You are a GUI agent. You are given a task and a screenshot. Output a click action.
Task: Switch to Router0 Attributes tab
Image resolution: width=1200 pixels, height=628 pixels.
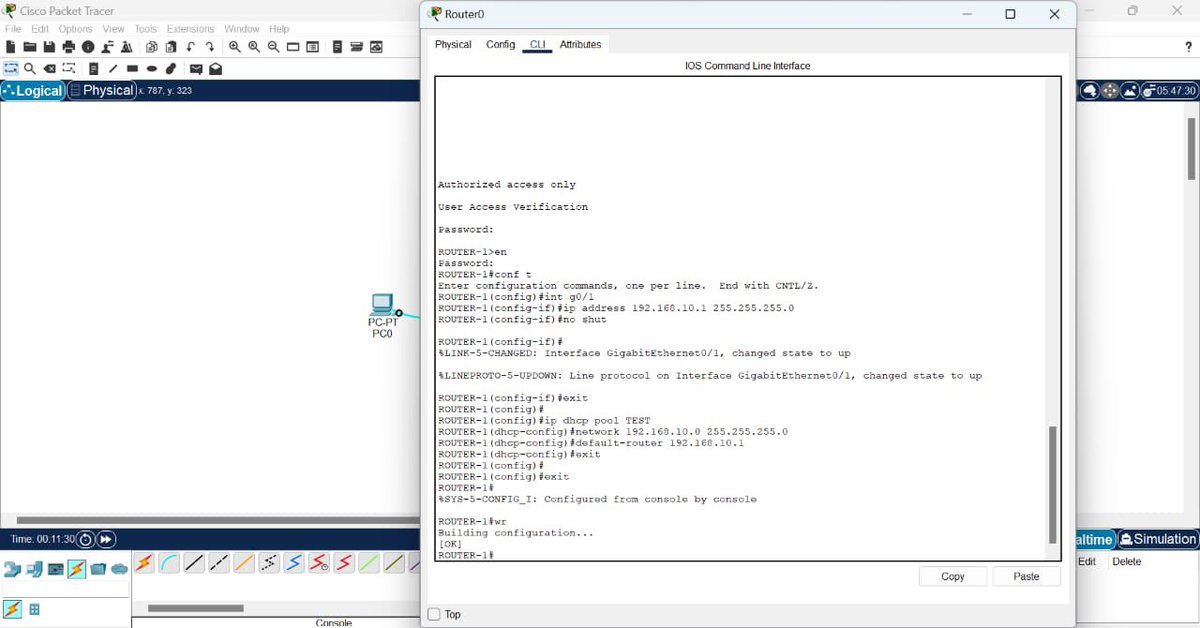click(x=580, y=44)
